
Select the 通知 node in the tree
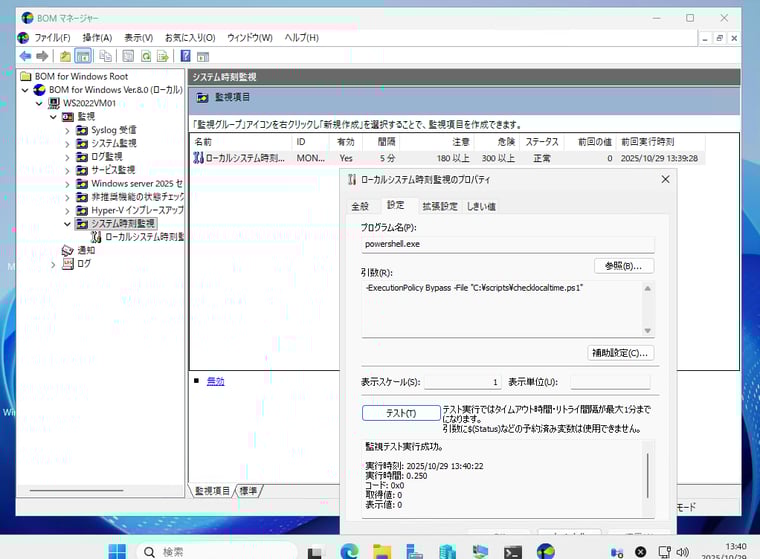pyautogui.click(x=86, y=250)
